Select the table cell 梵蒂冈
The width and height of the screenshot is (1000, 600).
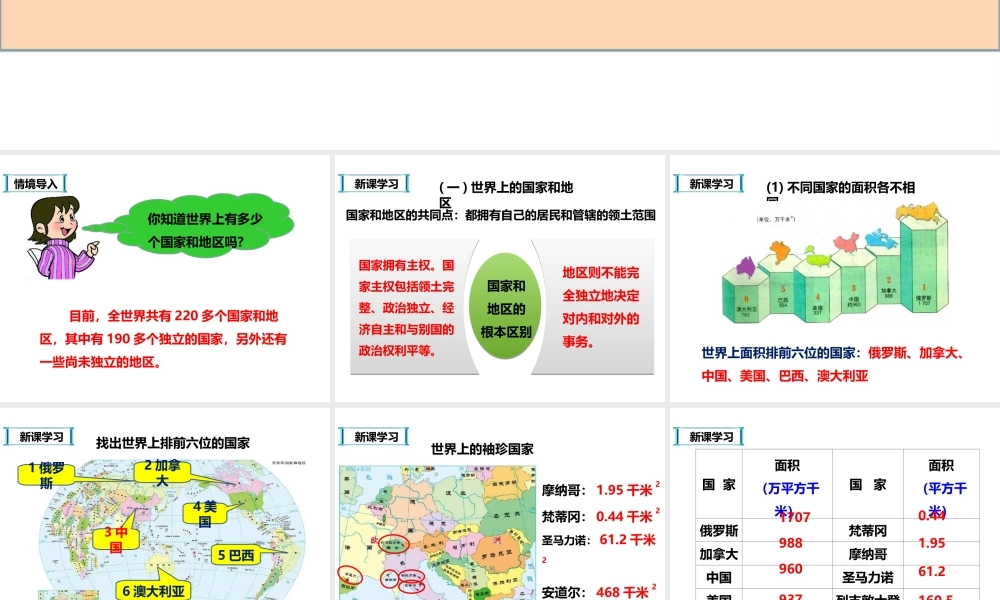(867, 530)
